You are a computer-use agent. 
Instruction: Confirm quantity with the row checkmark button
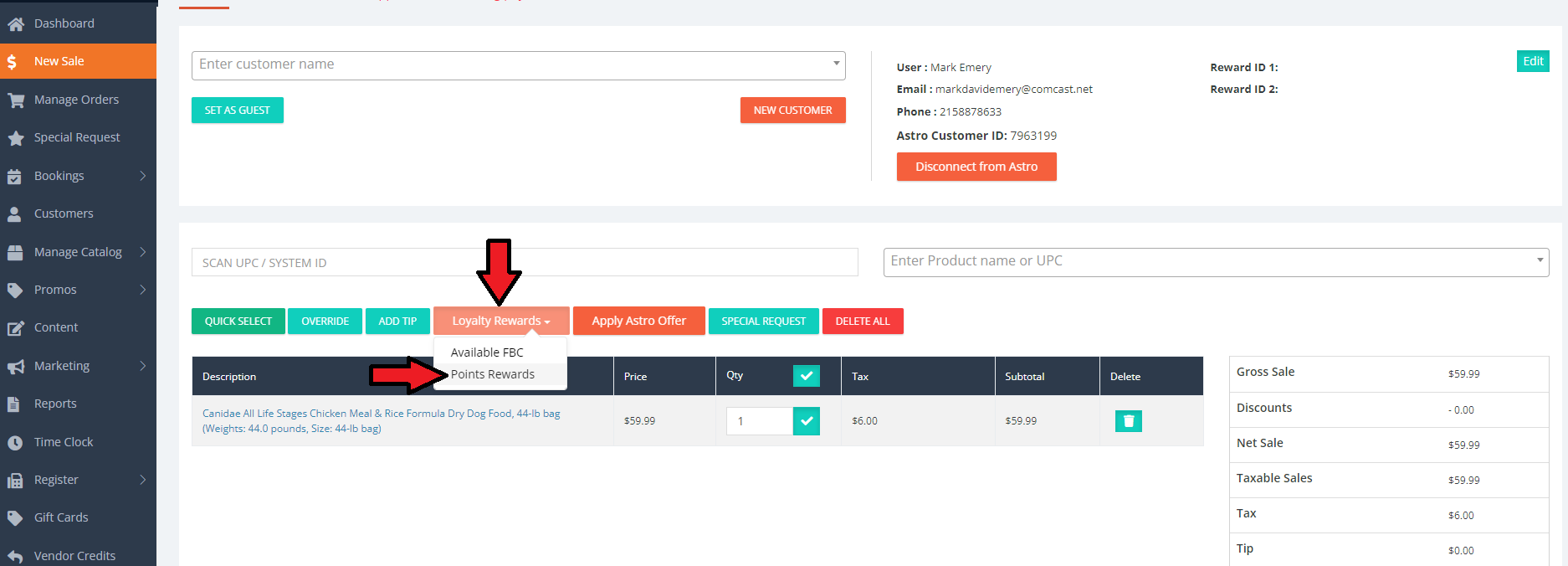[x=806, y=421]
